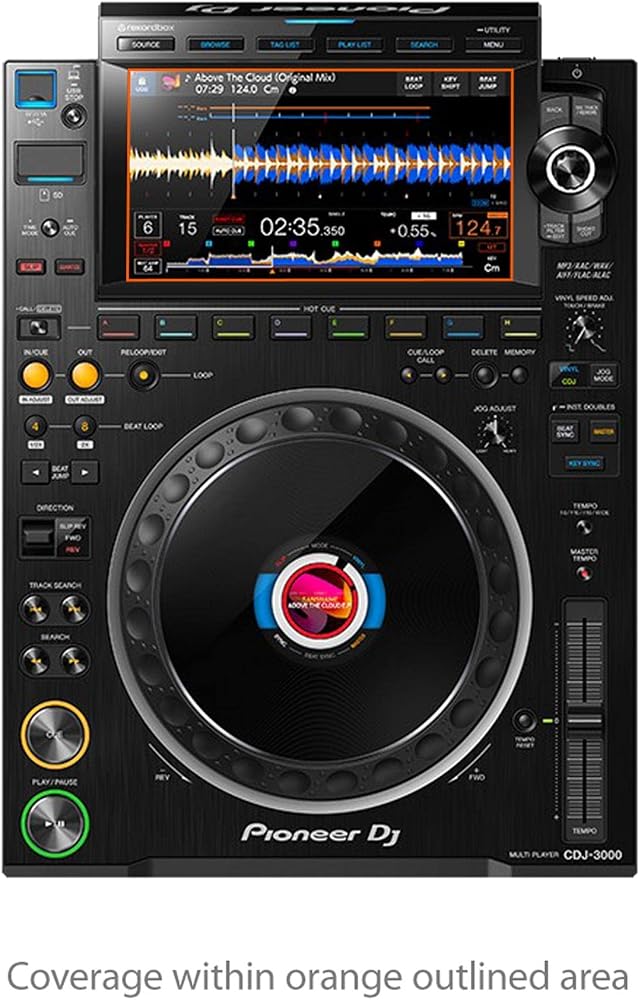Click the CUE/LOOP CALL right arrow

442,375
